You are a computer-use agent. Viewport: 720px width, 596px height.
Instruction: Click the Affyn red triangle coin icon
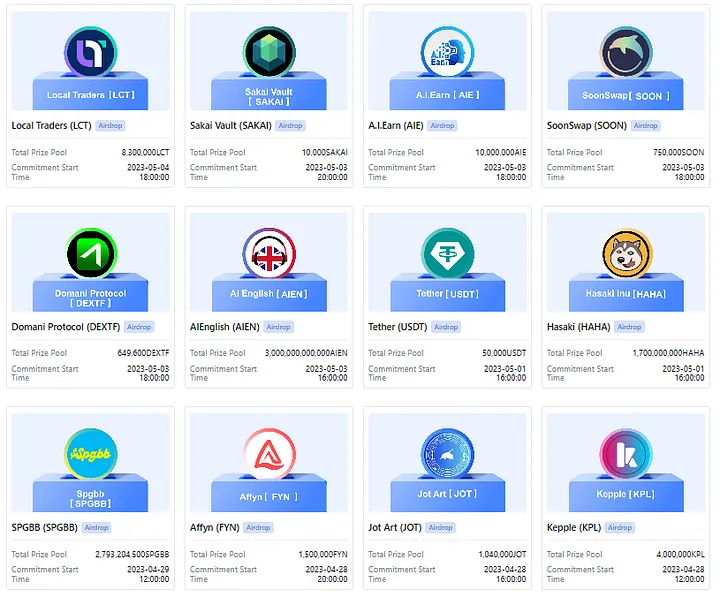pos(269,454)
